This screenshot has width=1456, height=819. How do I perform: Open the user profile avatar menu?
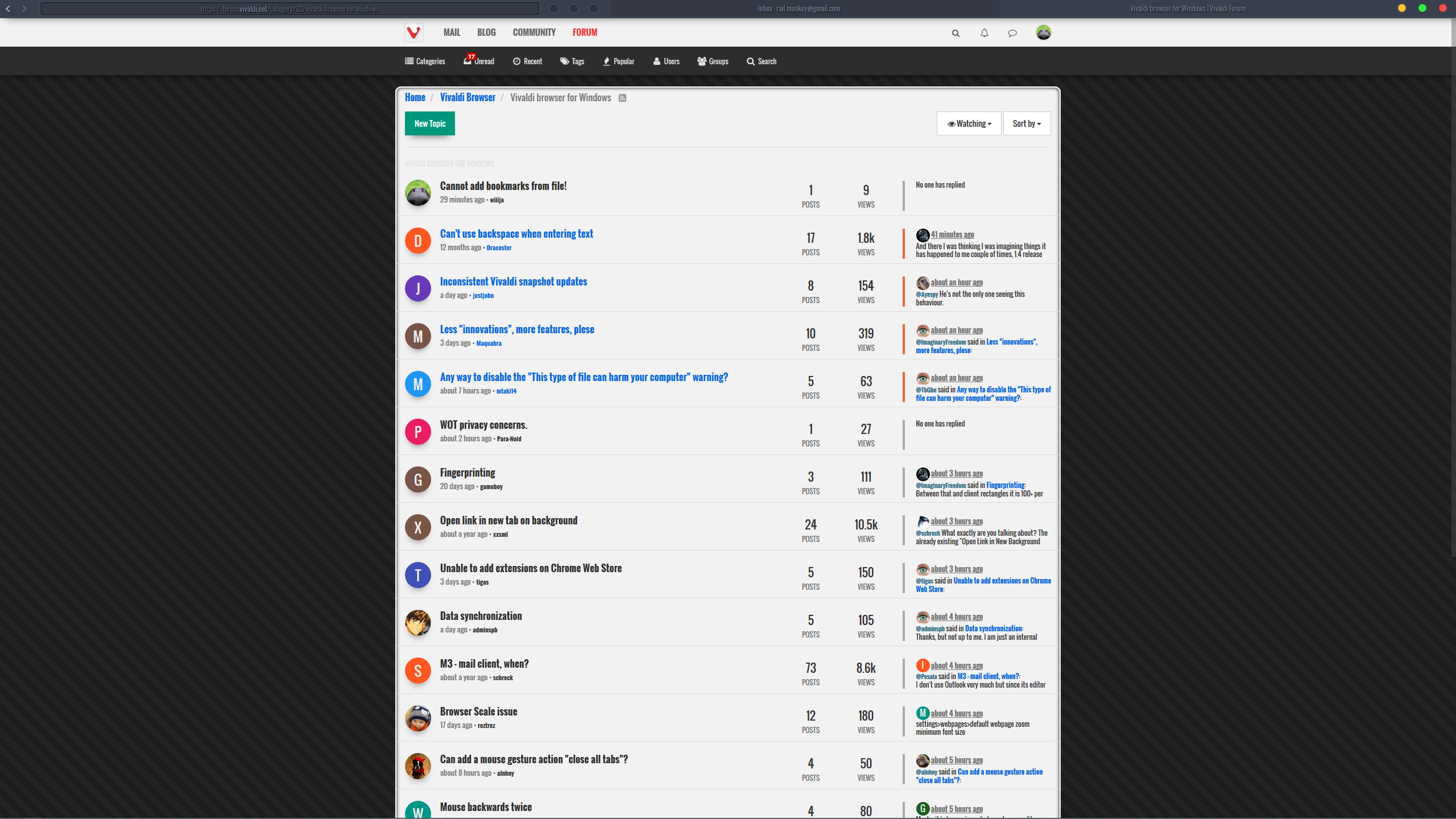[x=1043, y=32]
